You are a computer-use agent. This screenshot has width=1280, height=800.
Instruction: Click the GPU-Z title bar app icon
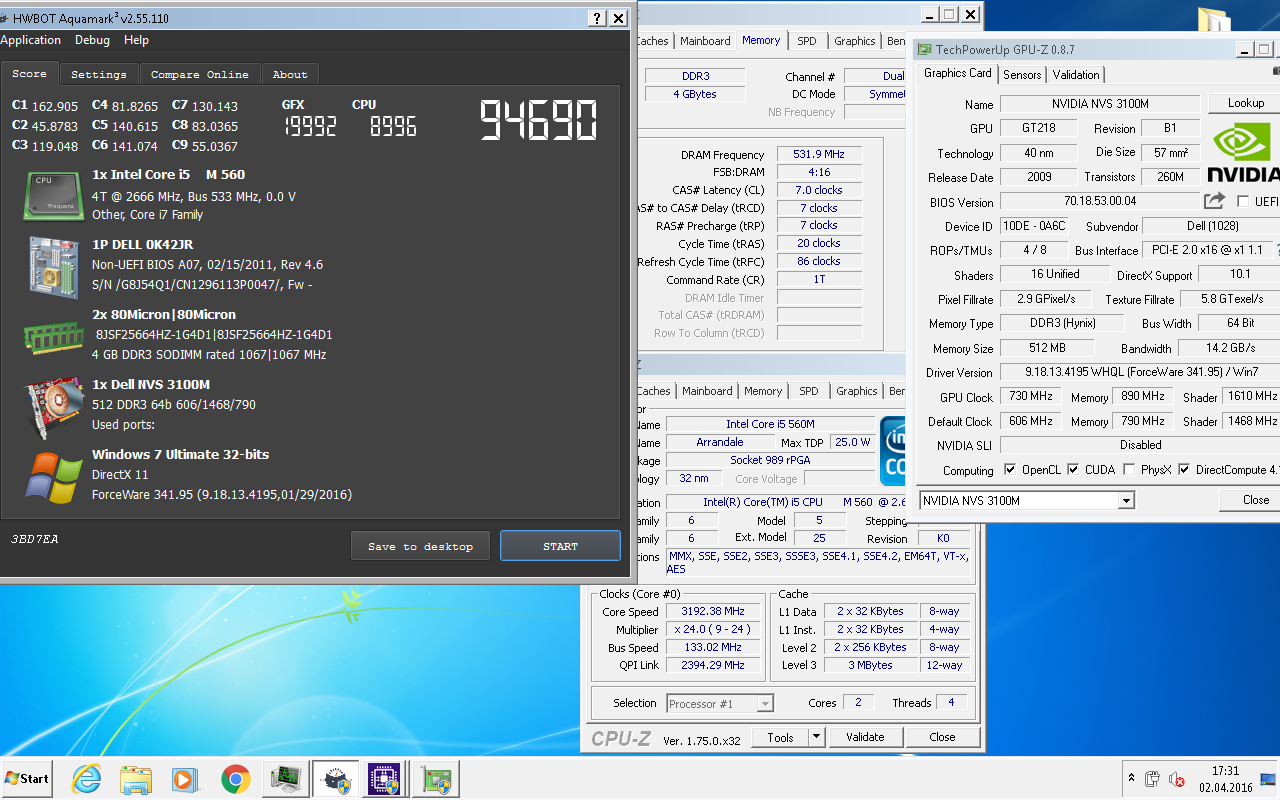924,49
